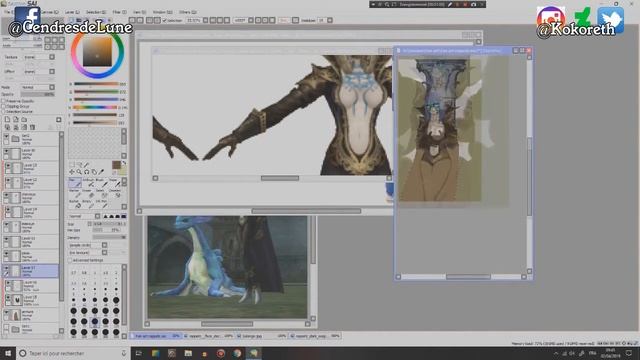Click the foreground color swatch
Image resolution: width=640 pixels, height=360 pixels.
coord(116,165)
